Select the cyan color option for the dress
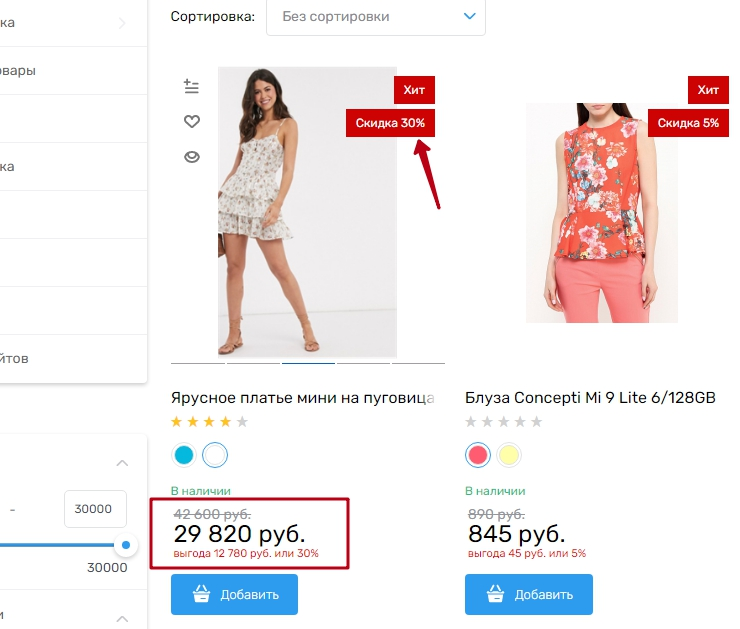The height and width of the screenshot is (629, 740). (184, 456)
